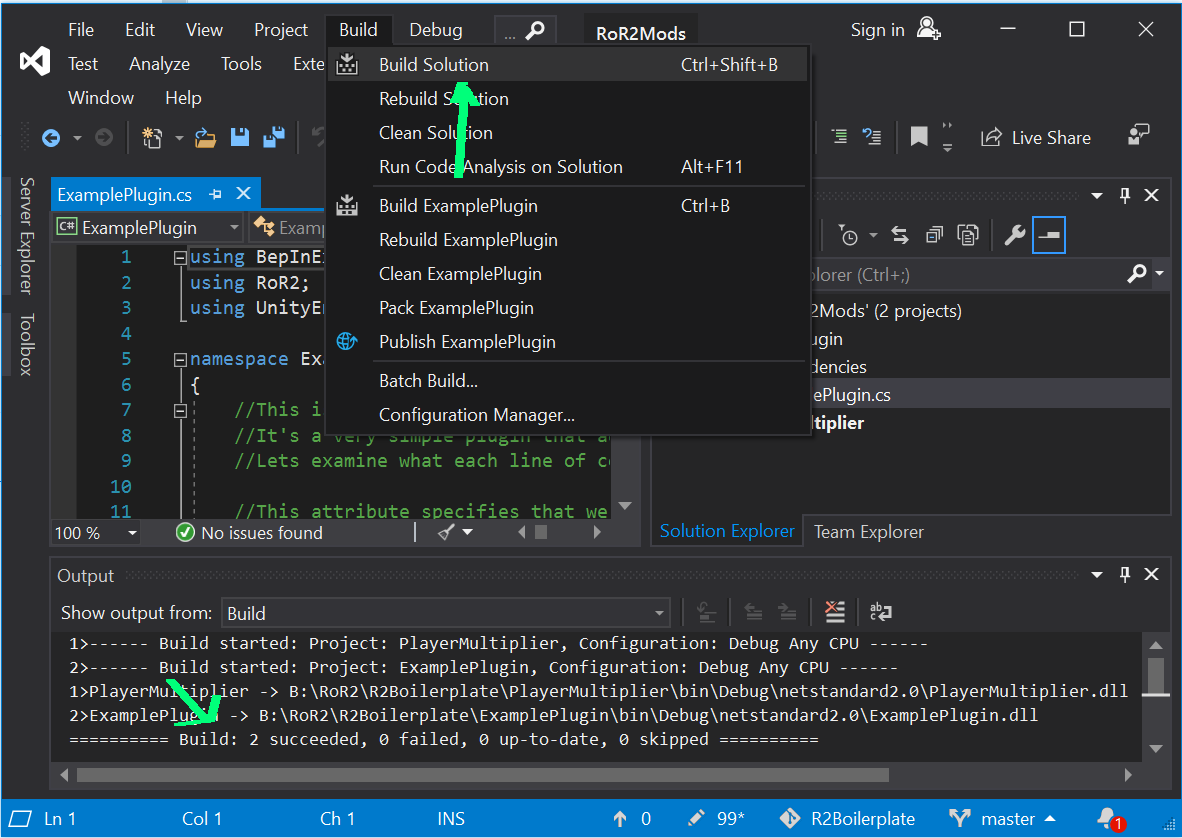Image resolution: width=1182 pixels, height=838 pixels.
Task: Close the Output panel
Action: [x=1151, y=574]
